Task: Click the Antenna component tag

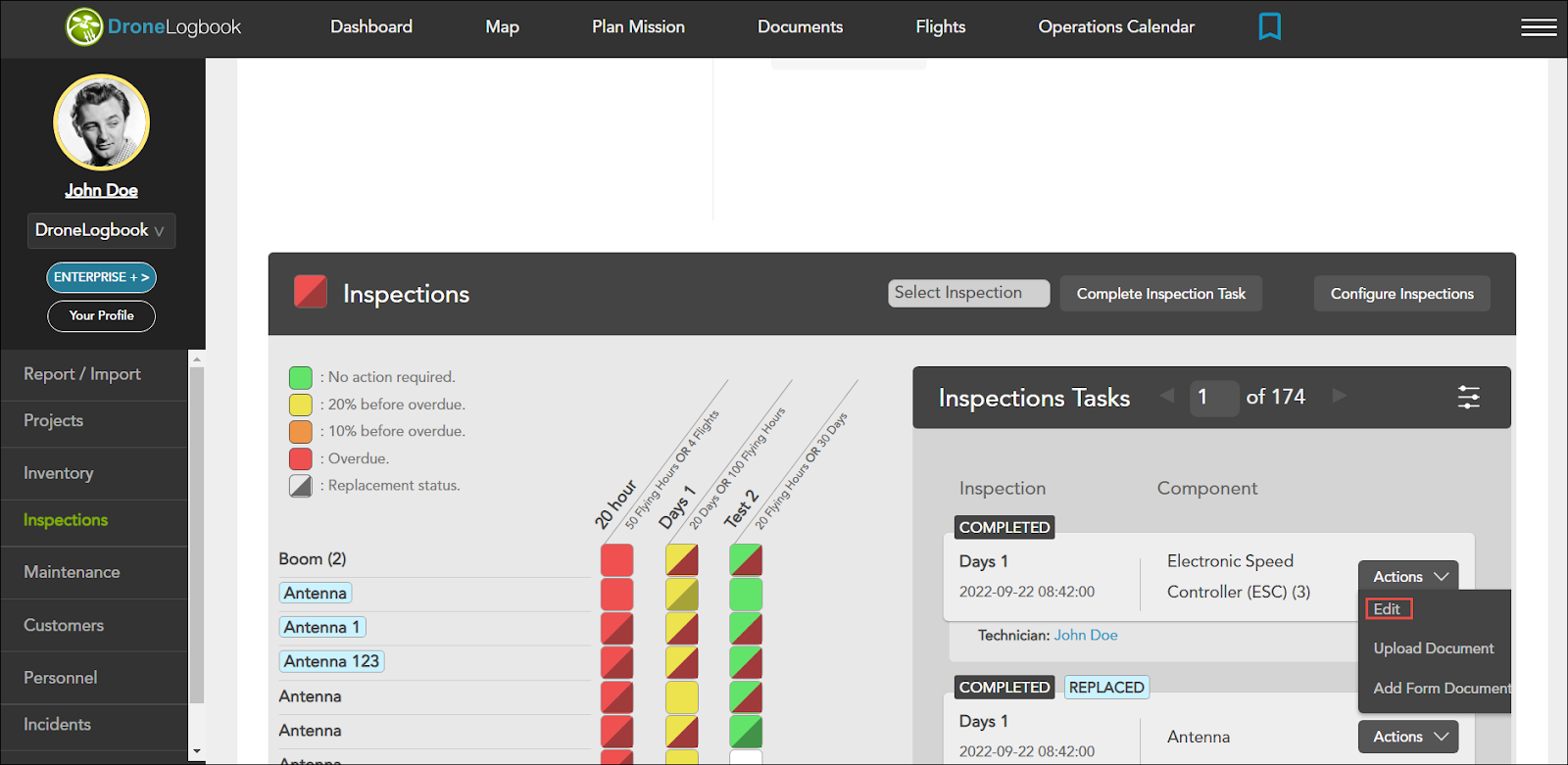Action: (x=316, y=593)
